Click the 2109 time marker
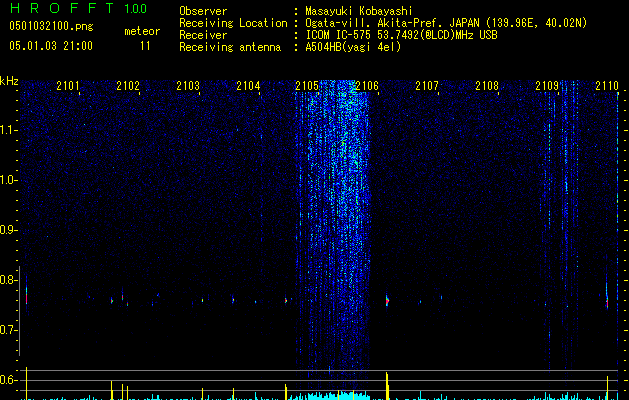 (547, 85)
